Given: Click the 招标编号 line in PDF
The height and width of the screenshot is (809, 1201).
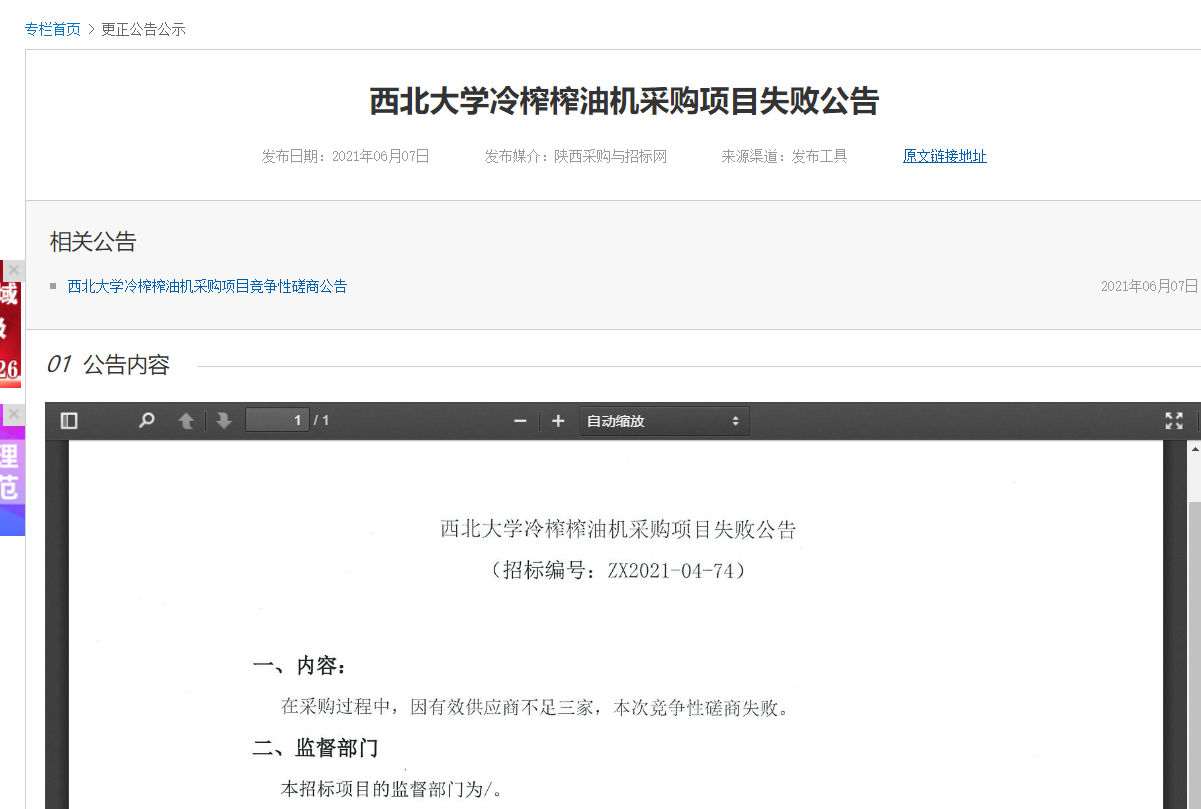Looking at the screenshot, I should [x=618, y=571].
